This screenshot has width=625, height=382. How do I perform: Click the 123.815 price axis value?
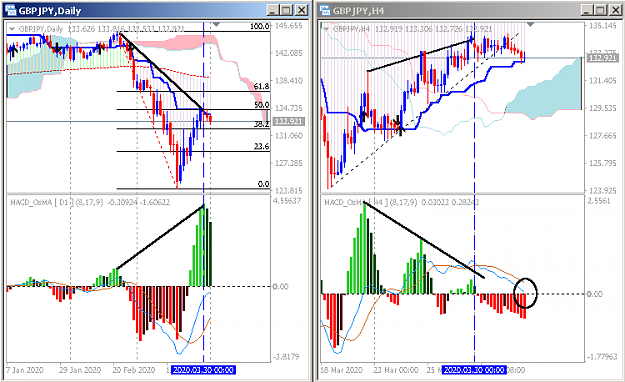tap(289, 191)
